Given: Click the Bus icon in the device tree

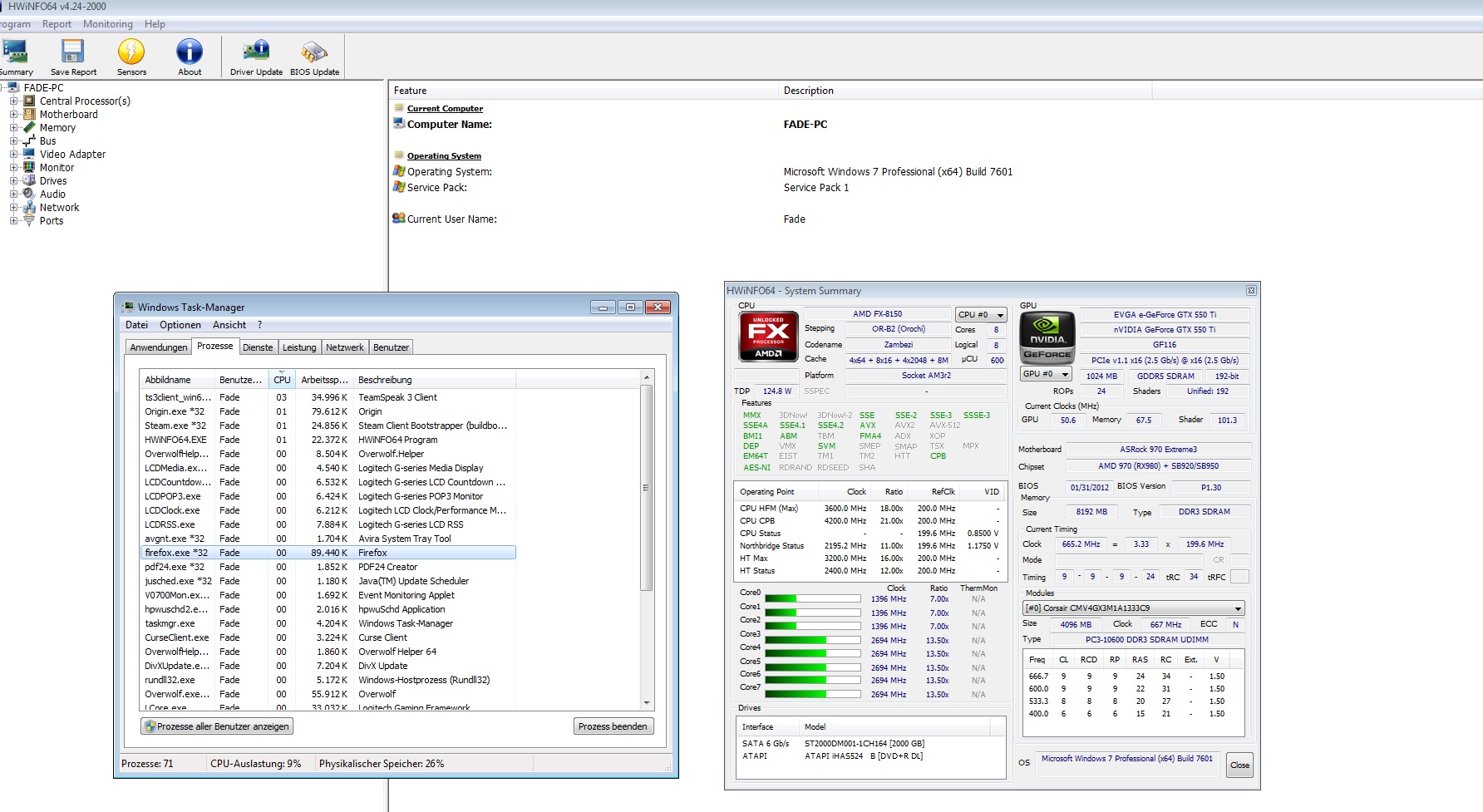Looking at the screenshot, I should pyautogui.click(x=29, y=140).
